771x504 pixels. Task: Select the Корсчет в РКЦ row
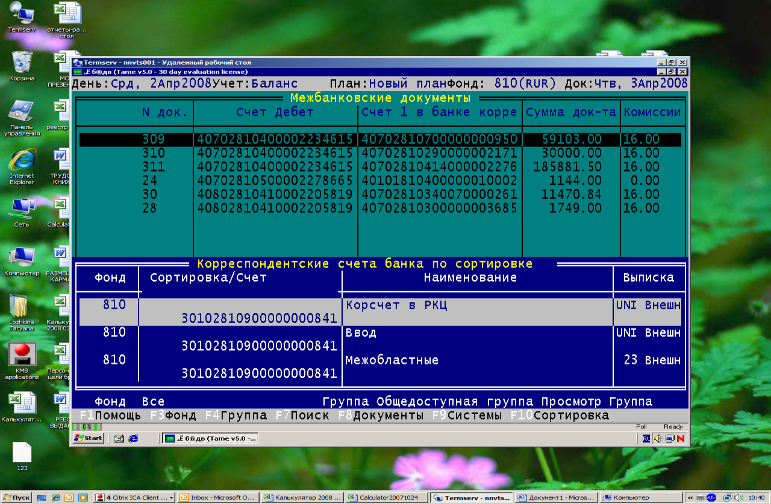click(380, 312)
